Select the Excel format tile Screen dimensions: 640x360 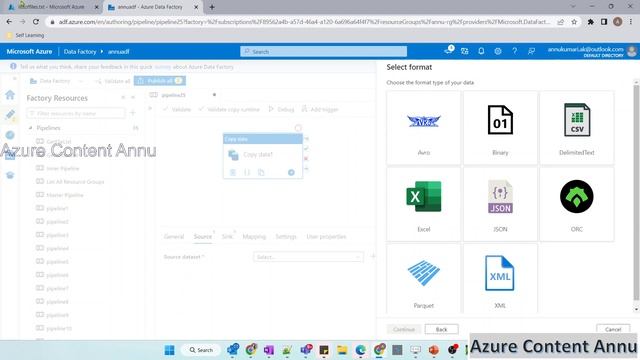pos(423,204)
